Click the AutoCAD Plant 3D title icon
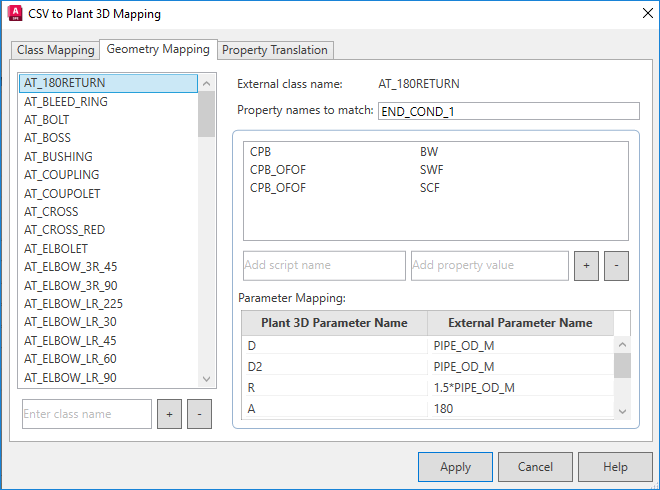Screen dimensions: 660x490 click(15, 13)
